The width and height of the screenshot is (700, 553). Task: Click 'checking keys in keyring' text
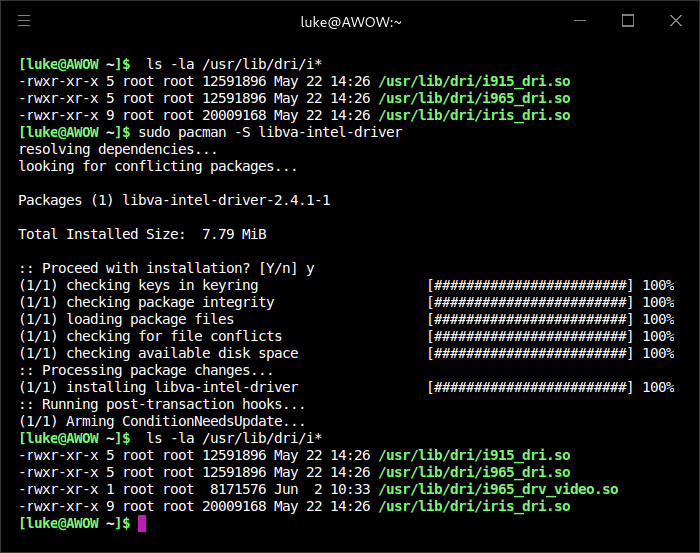[162, 285]
